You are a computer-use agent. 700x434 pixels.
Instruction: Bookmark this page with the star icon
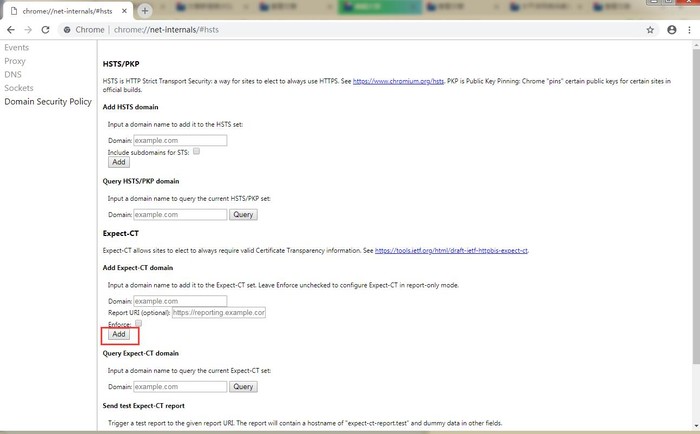tap(650, 30)
